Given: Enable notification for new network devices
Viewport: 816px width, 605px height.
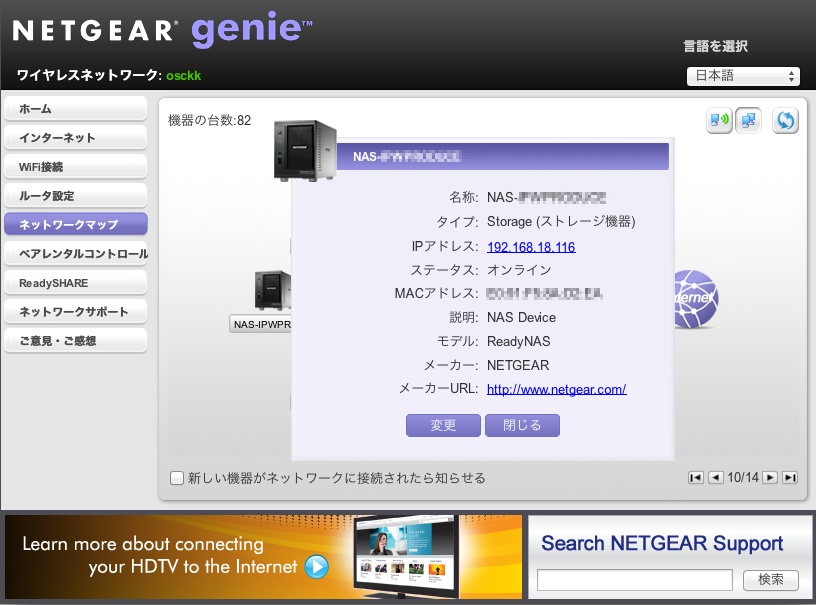Looking at the screenshot, I should (x=177, y=478).
